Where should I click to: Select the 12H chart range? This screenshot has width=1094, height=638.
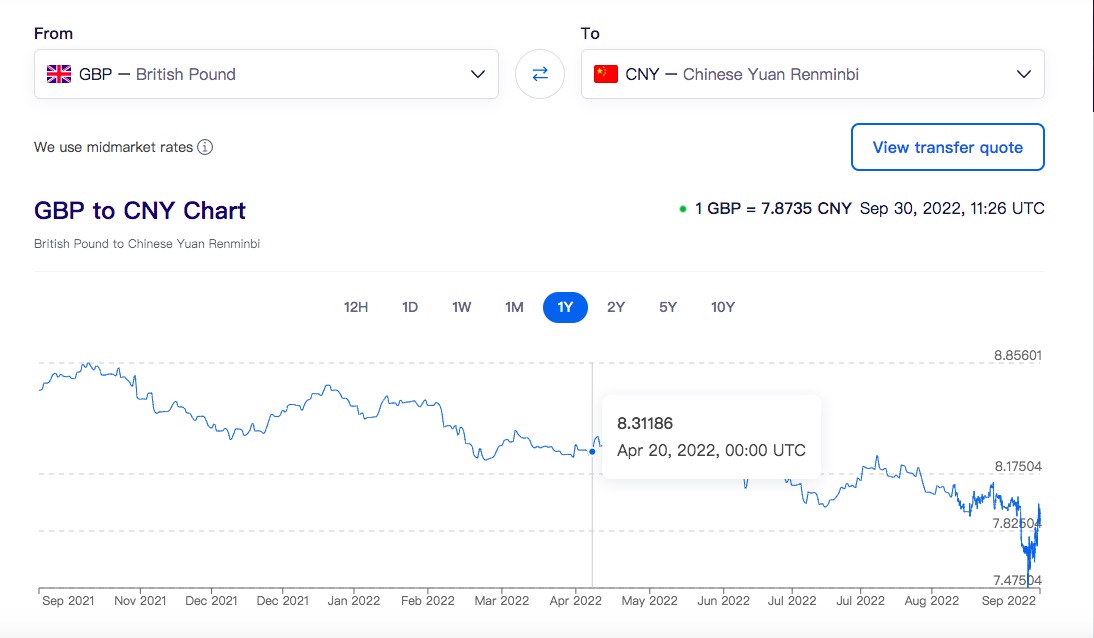tap(356, 307)
